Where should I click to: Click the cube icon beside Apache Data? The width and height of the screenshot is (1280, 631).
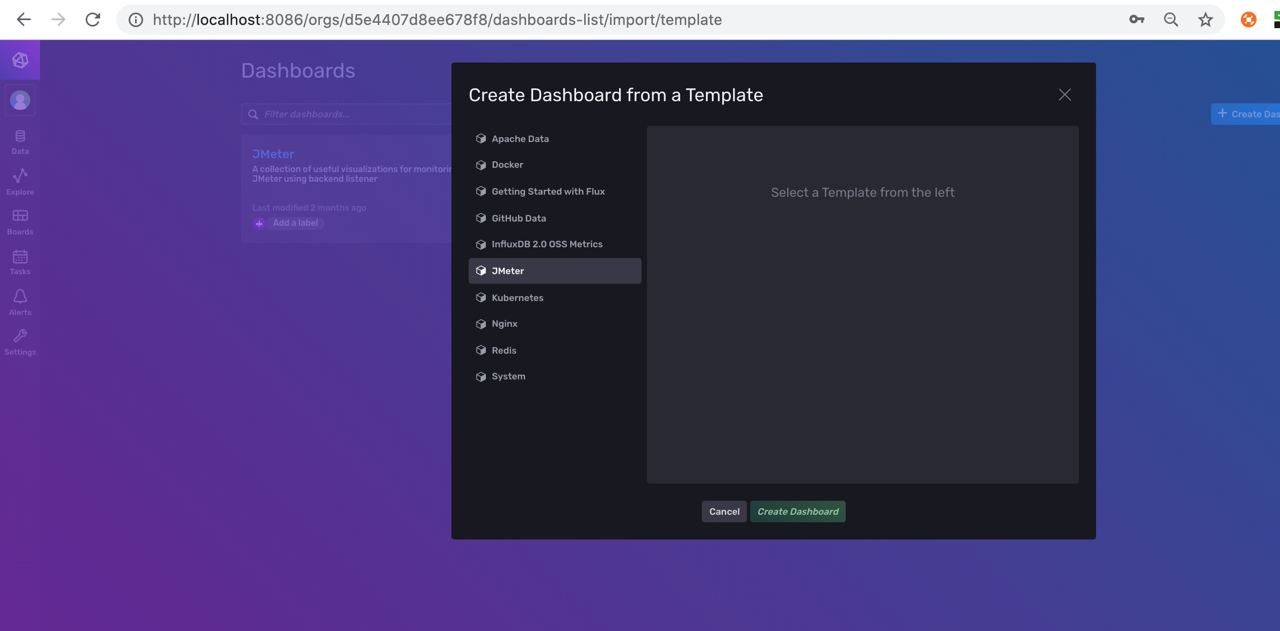point(481,139)
